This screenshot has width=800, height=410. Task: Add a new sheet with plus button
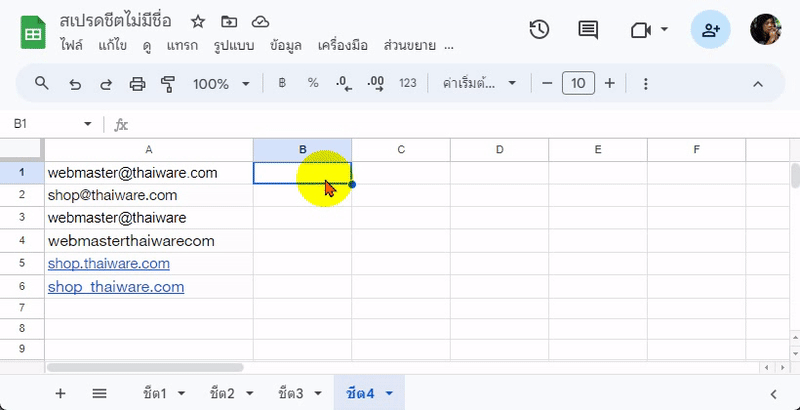coord(60,393)
